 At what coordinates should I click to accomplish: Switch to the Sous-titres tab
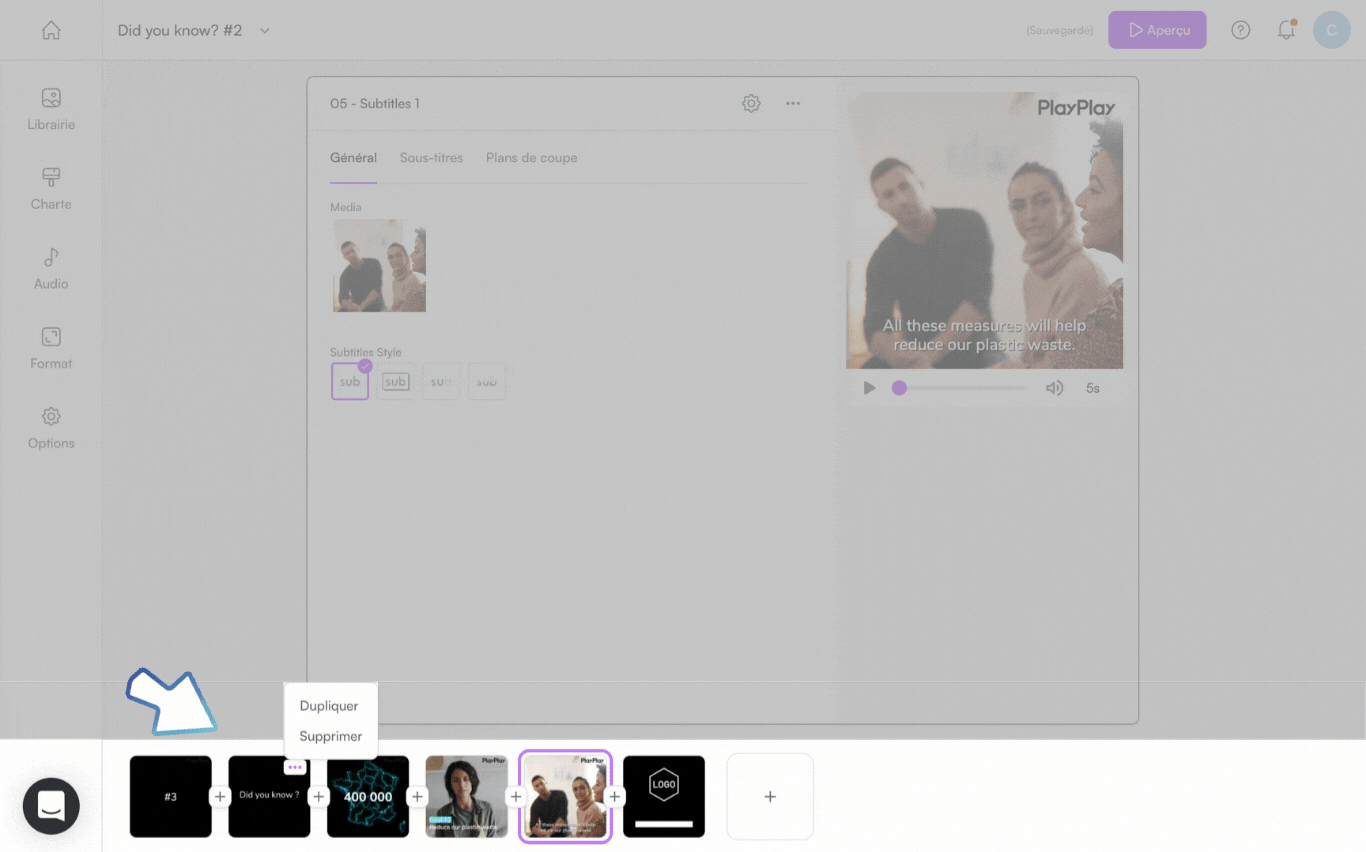[x=431, y=158]
